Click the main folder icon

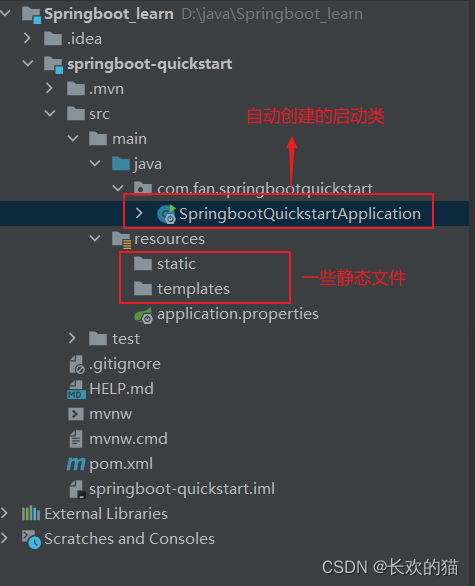[x=98, y=139]
